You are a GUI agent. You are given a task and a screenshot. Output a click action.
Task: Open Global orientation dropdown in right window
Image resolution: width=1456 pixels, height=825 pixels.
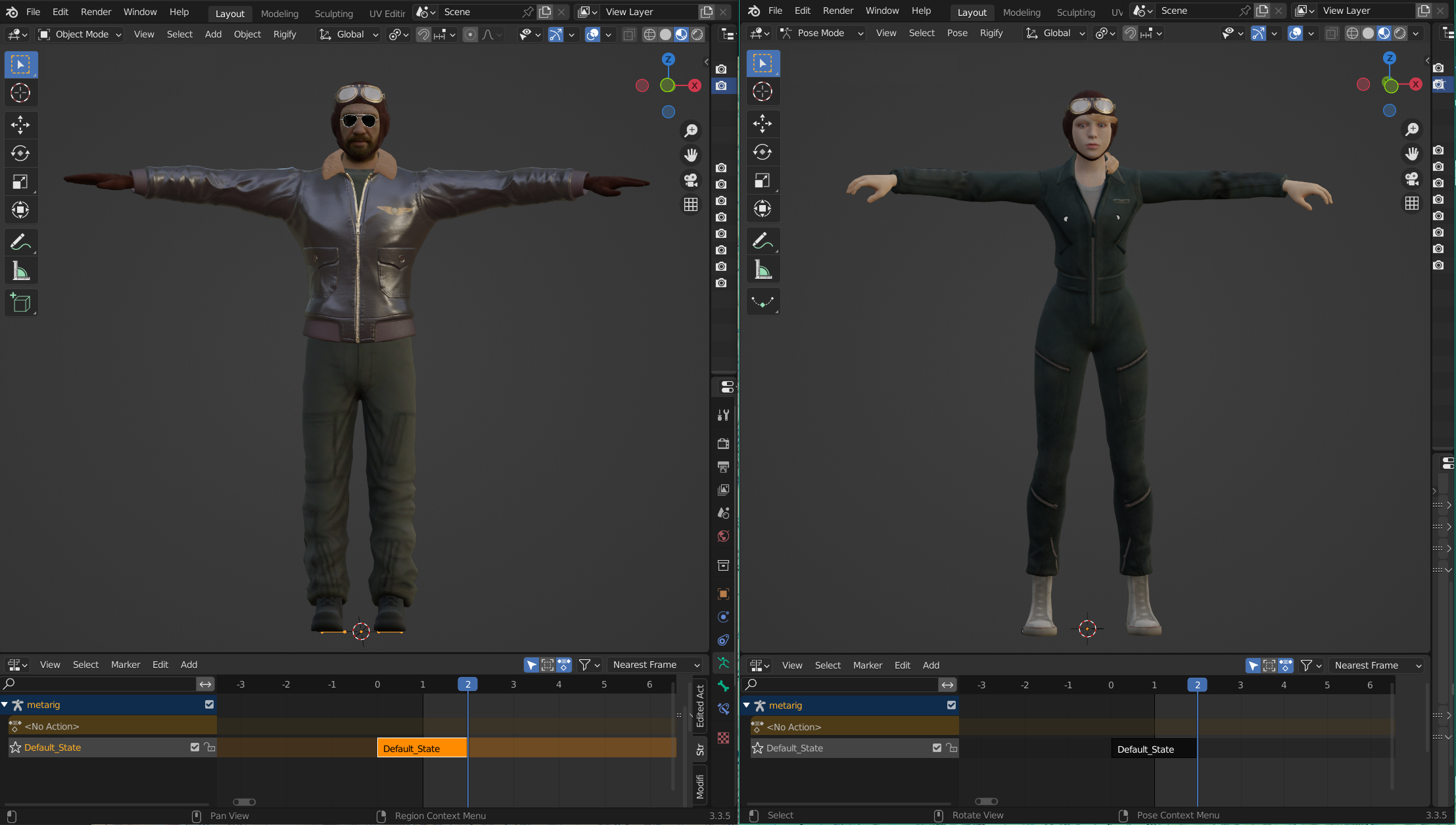1055,33
